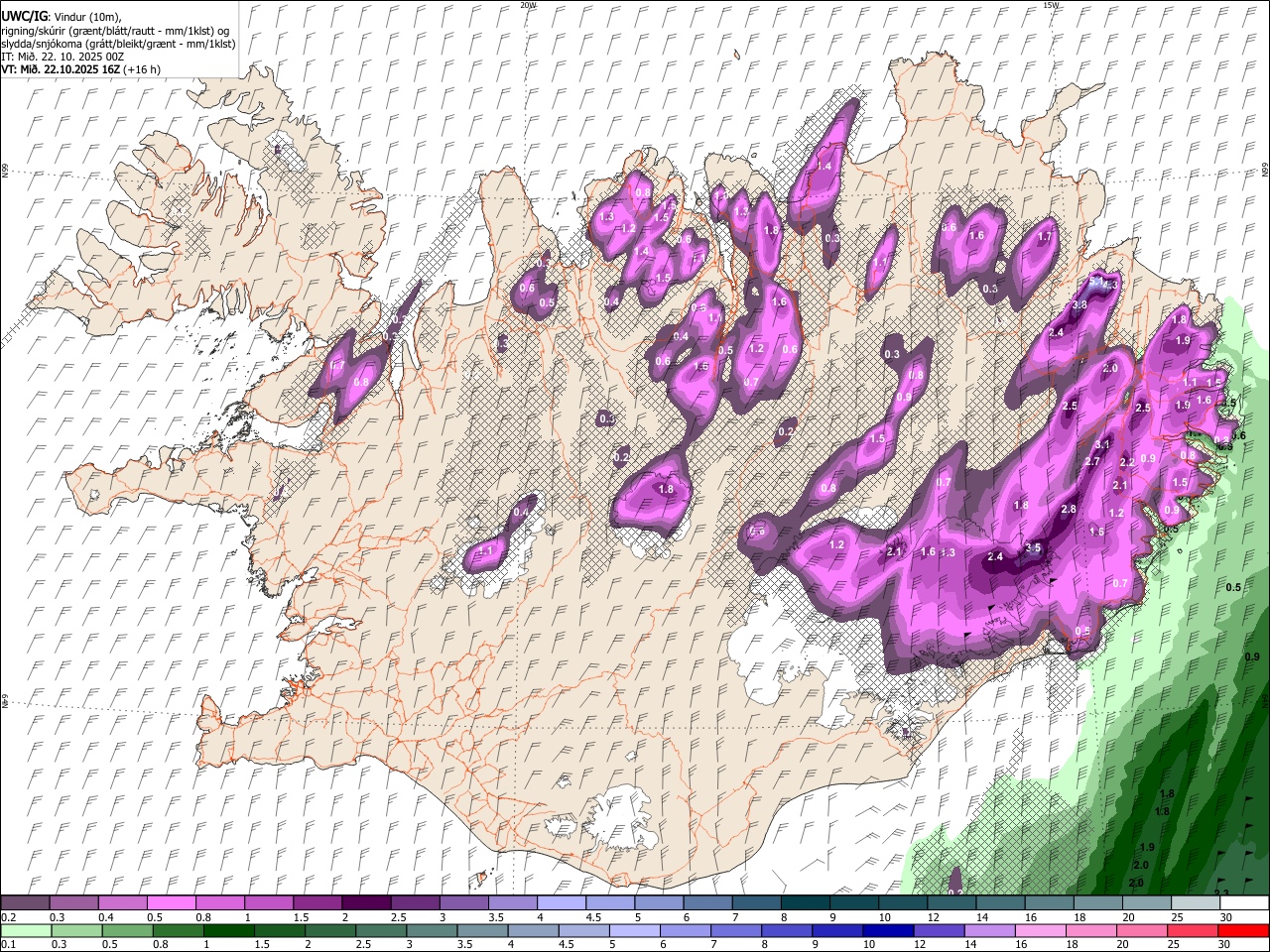
Task: Select the darkest purple snow swatch between 2 and 2.5
Action: [x=365, y=902]
